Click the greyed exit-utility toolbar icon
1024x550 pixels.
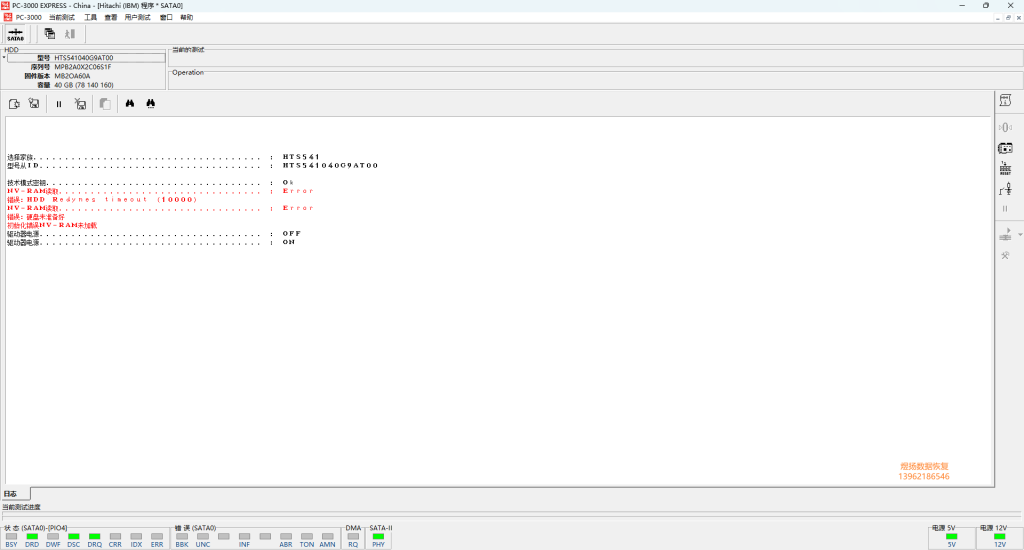coord(70,33)
